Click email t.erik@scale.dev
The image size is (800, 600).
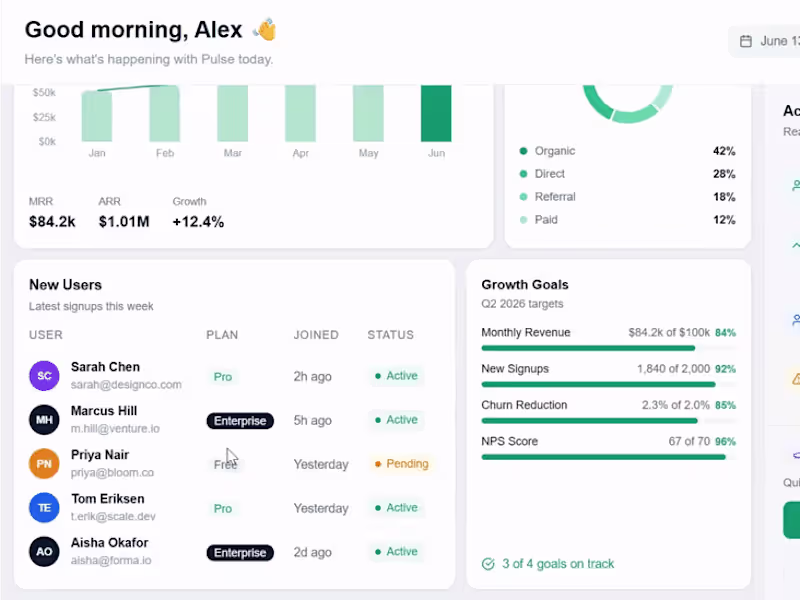click(x=113, y=516)
